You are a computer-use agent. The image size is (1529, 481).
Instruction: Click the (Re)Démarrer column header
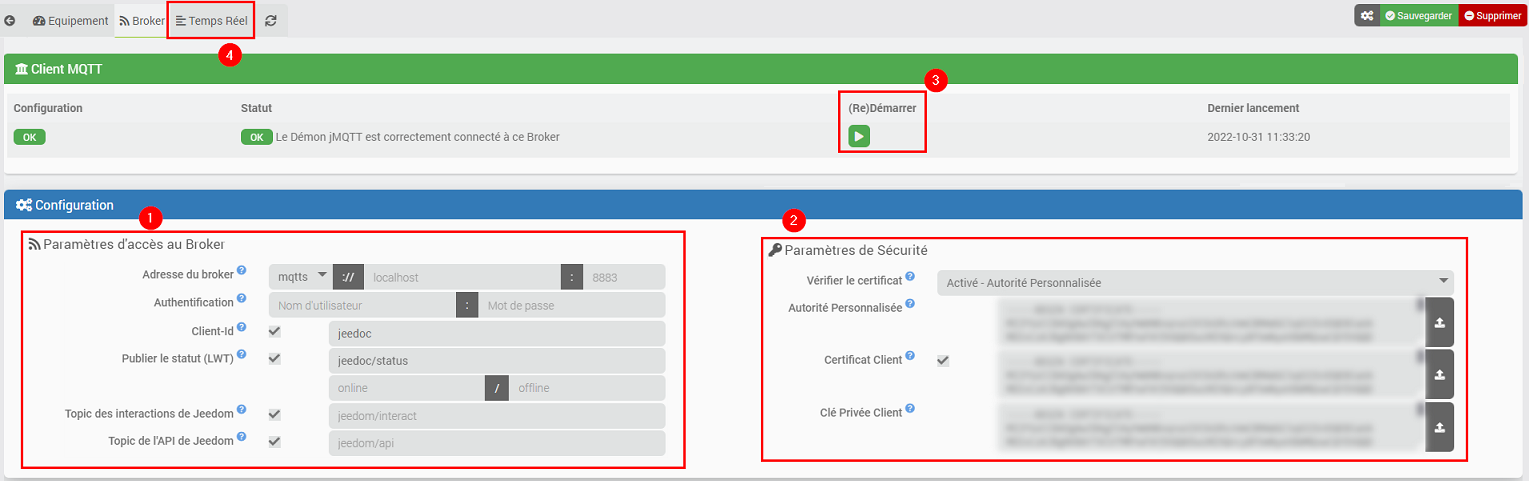click(x=882, y=108)
